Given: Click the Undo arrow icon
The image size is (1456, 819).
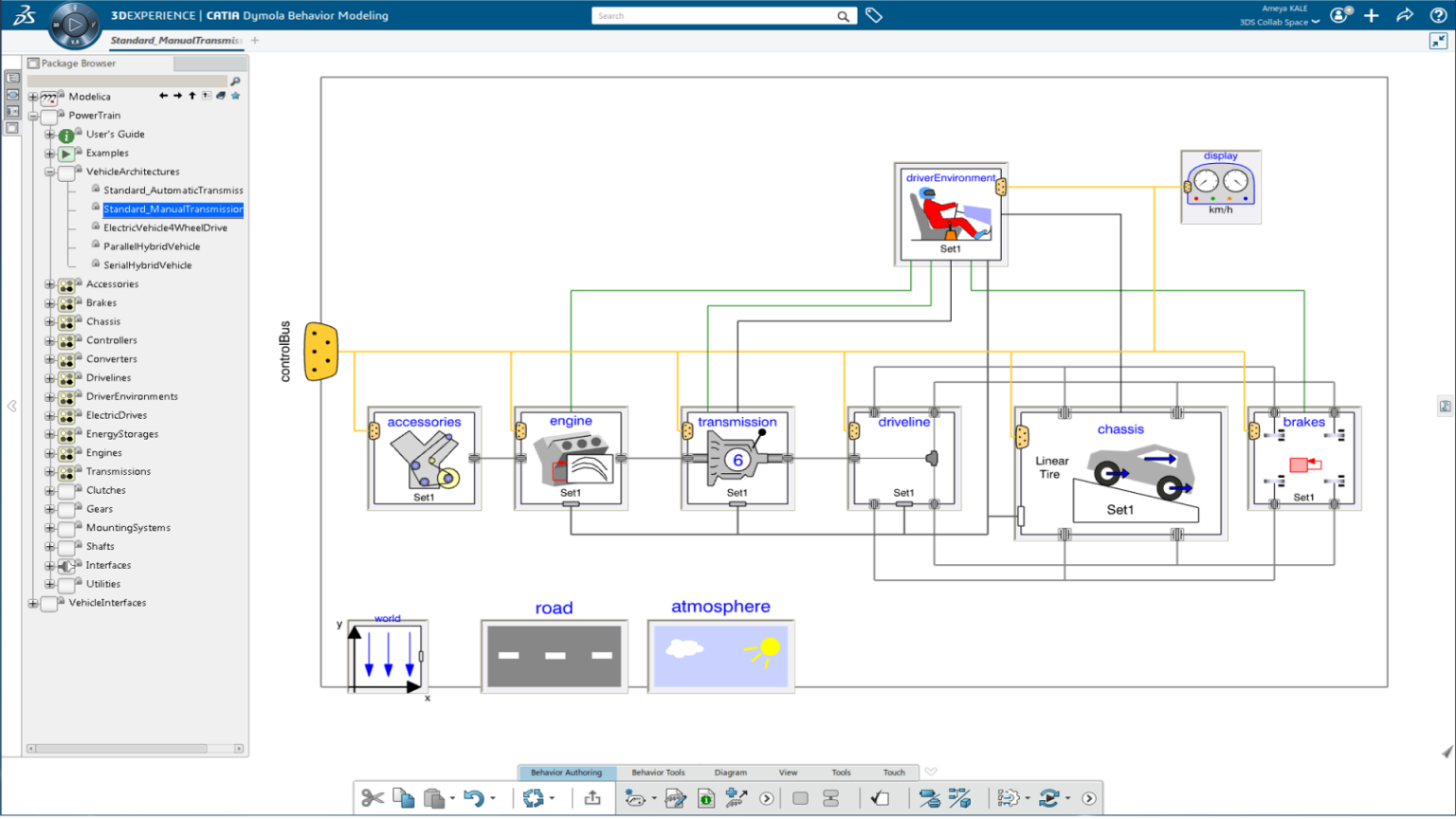Looking at the screenshot, I should [x=474, y=798].
